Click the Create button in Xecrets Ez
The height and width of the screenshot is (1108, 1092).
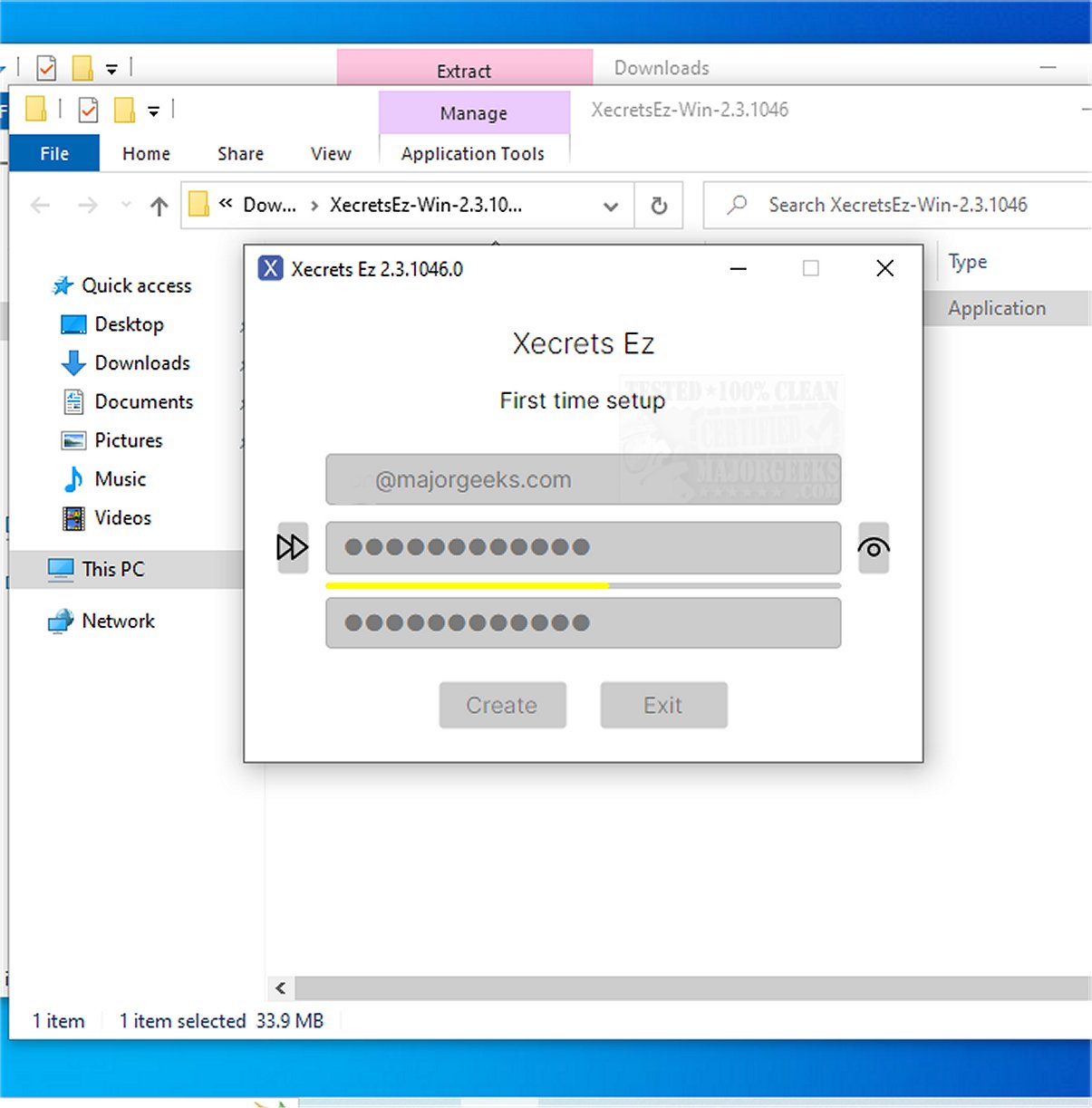[502, 705]
